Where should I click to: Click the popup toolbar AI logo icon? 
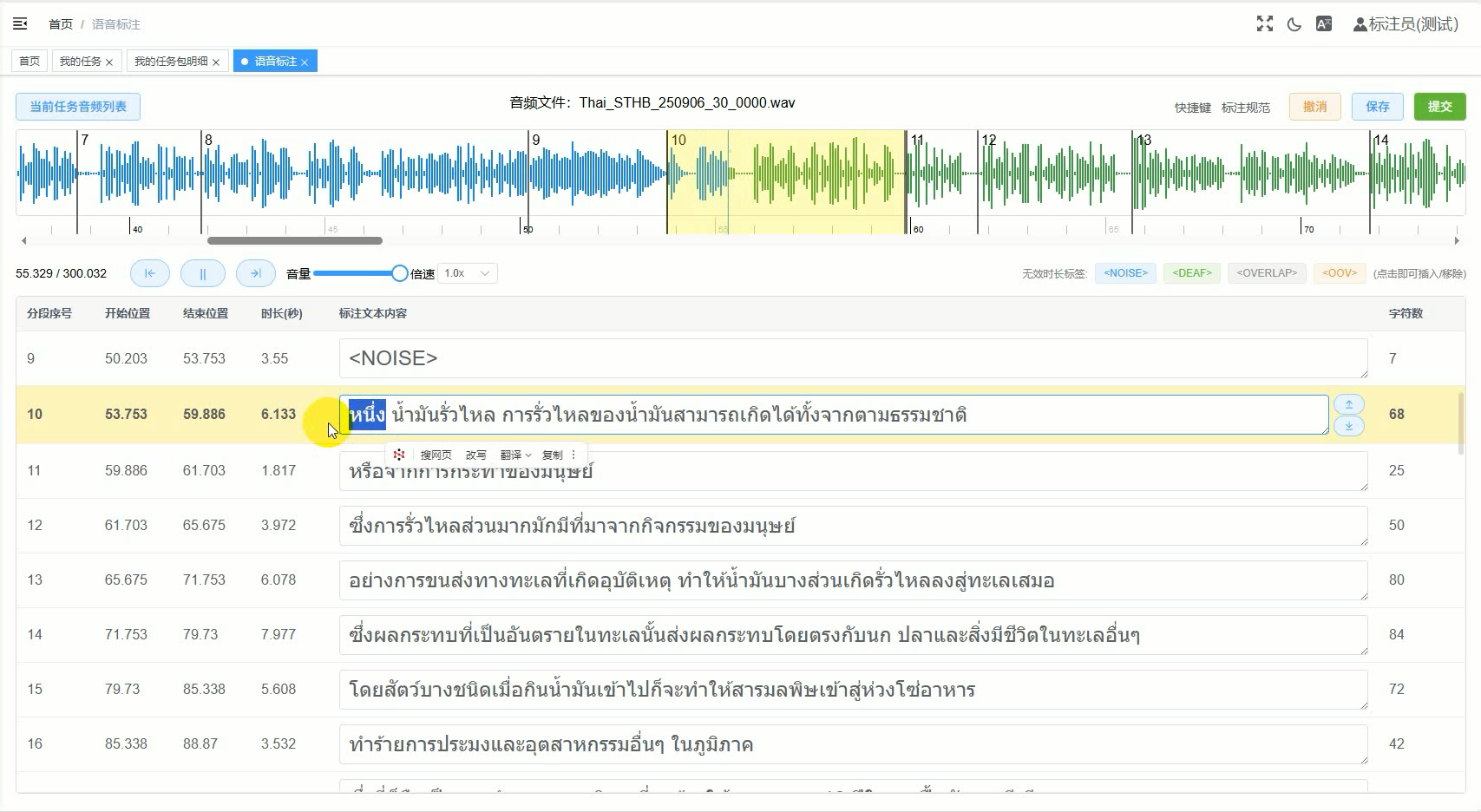pos(399,455)
